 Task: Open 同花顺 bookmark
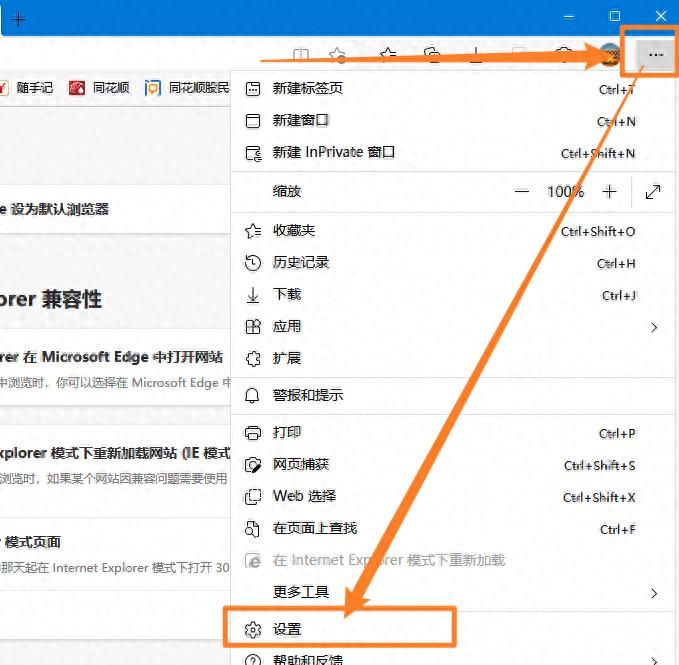(x=99, y=88)
